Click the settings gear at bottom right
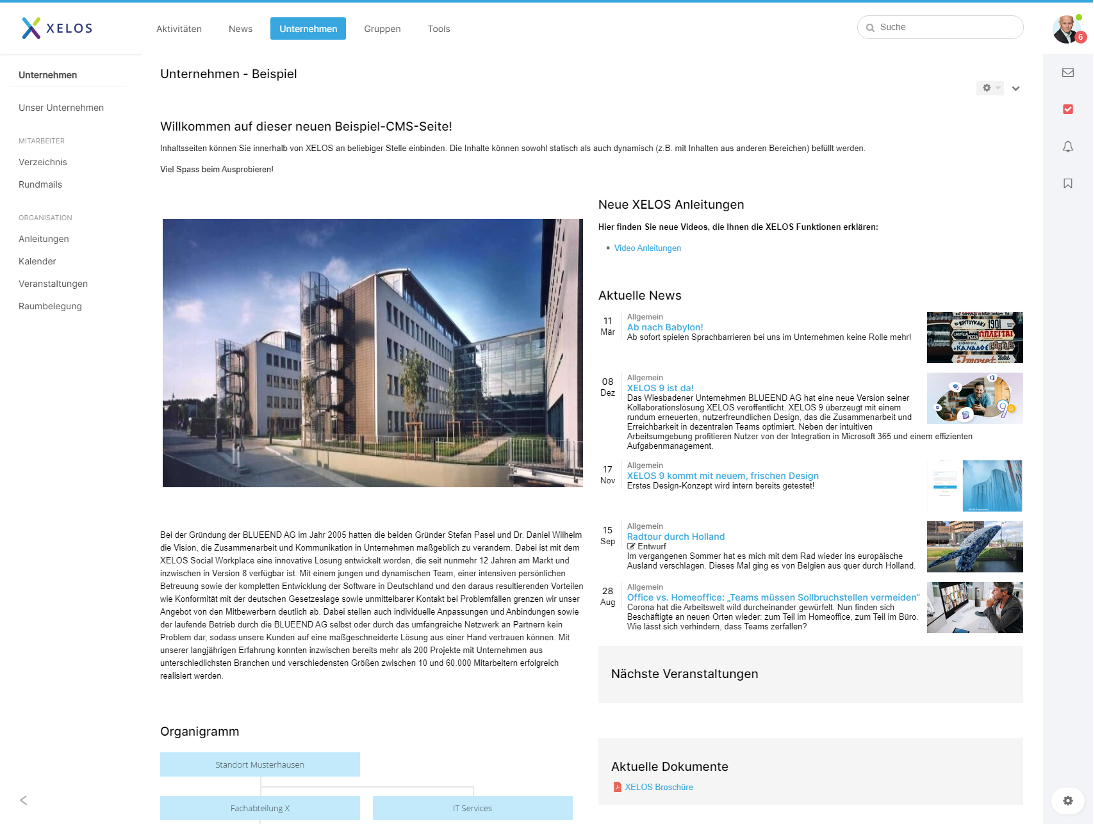Viewport: 1094px width, 824px height. (x=1068, y=801)
